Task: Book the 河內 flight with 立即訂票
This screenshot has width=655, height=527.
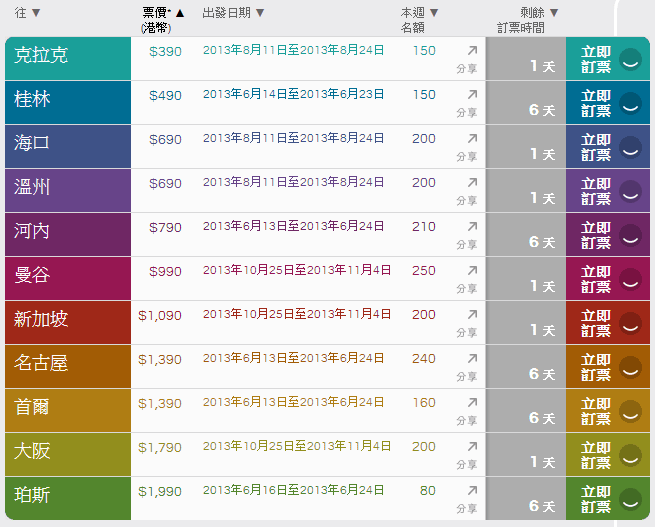Action: [597, 234]
